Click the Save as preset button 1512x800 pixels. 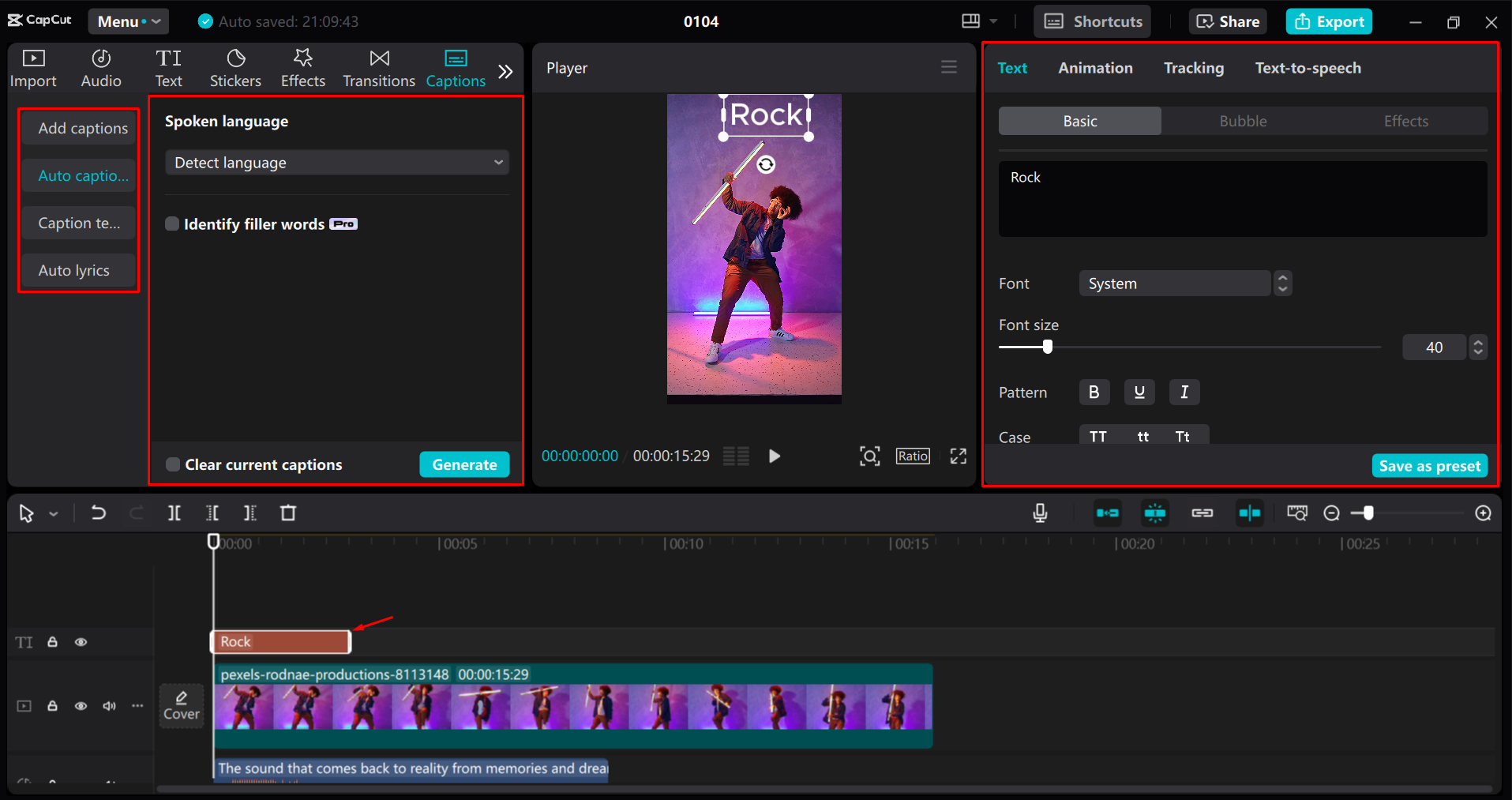[x=1428, y=465]
